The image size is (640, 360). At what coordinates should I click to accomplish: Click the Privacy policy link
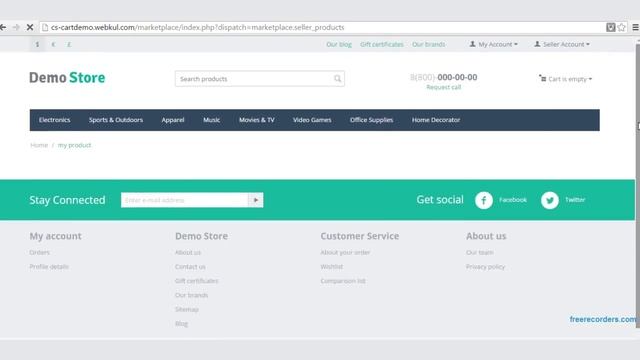click(485, 267)
